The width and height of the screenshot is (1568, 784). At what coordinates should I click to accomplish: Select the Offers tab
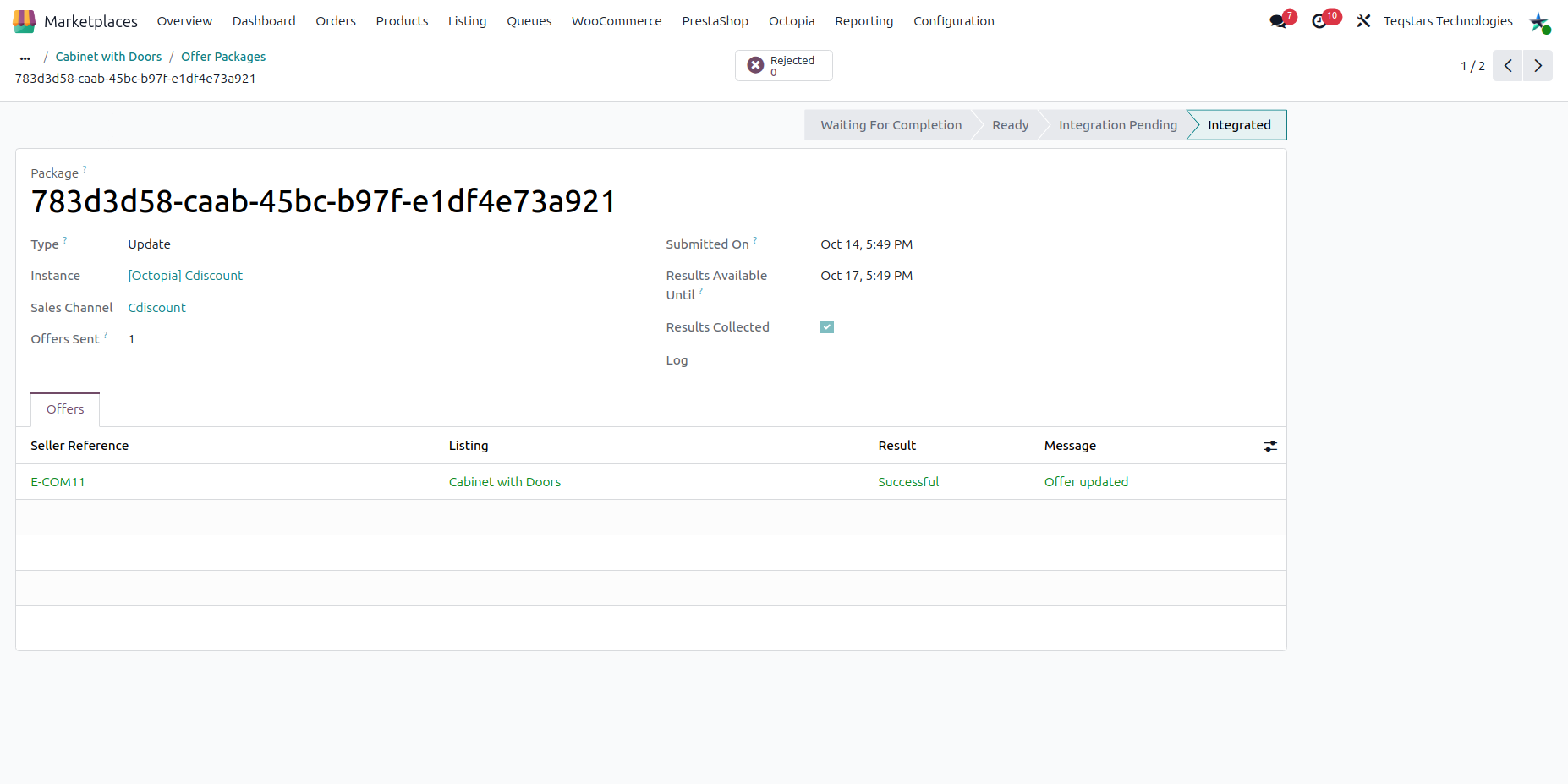click(65, 409)
